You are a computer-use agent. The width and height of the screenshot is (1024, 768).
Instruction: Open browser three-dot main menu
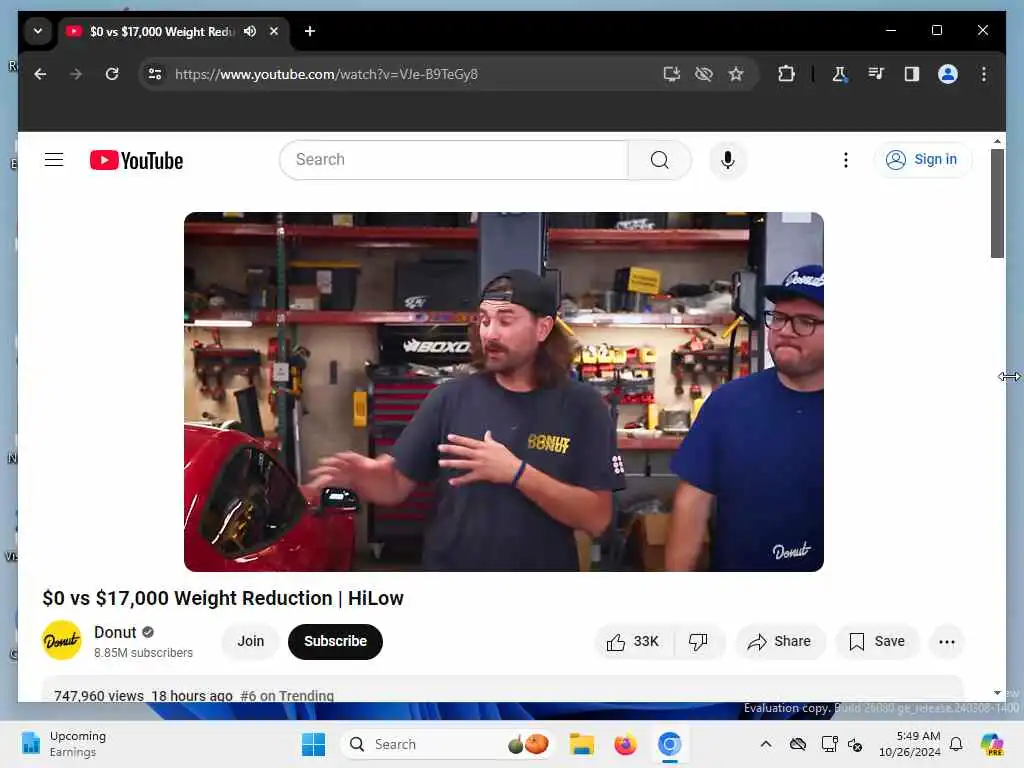984,74
